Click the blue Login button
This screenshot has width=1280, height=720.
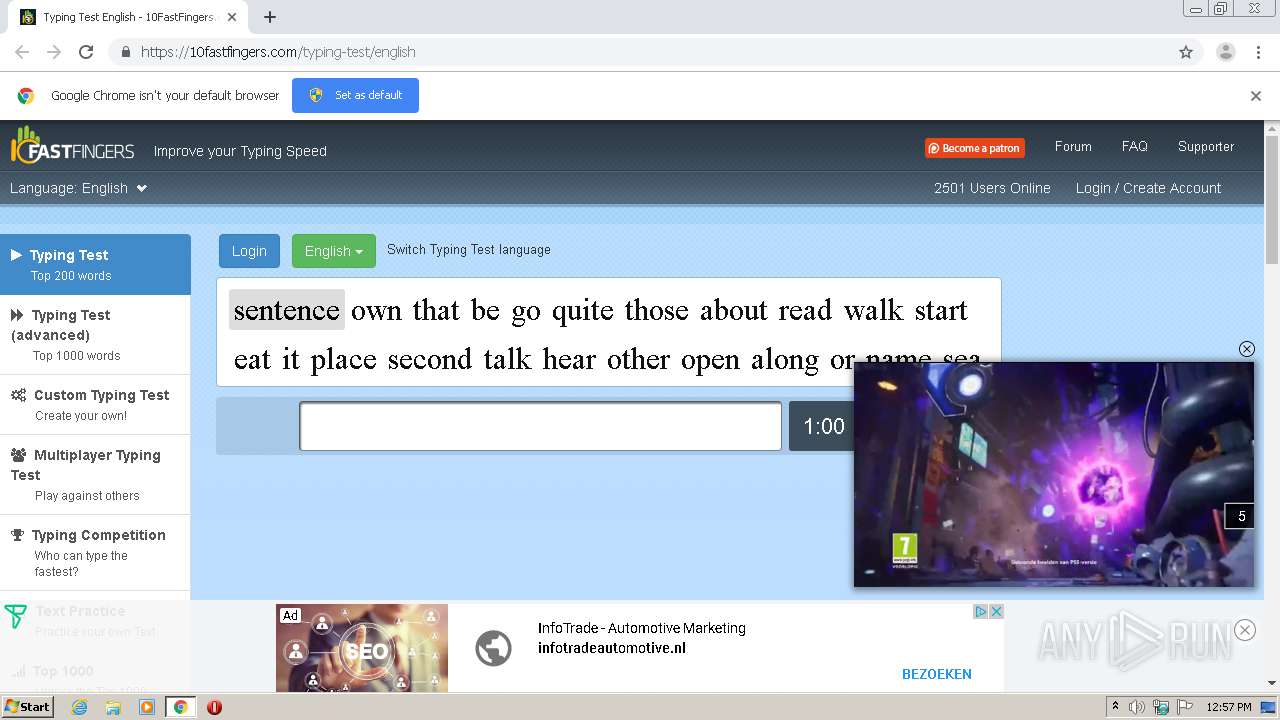coord(249,251)
